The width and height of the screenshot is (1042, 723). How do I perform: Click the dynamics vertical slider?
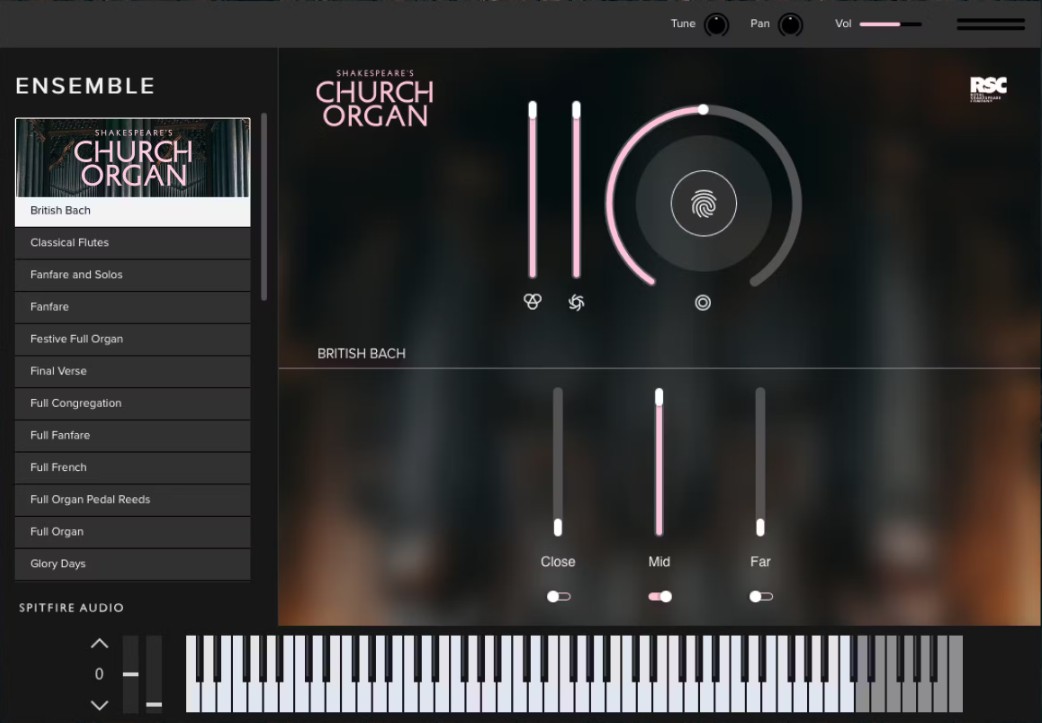(x=576, y=189)
